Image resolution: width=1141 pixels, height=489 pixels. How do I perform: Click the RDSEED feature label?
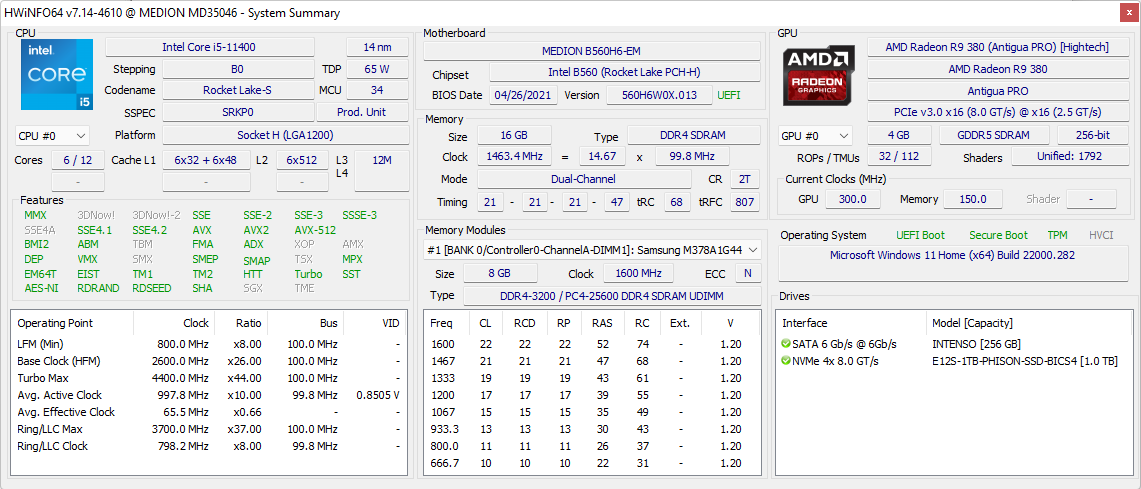151,288
